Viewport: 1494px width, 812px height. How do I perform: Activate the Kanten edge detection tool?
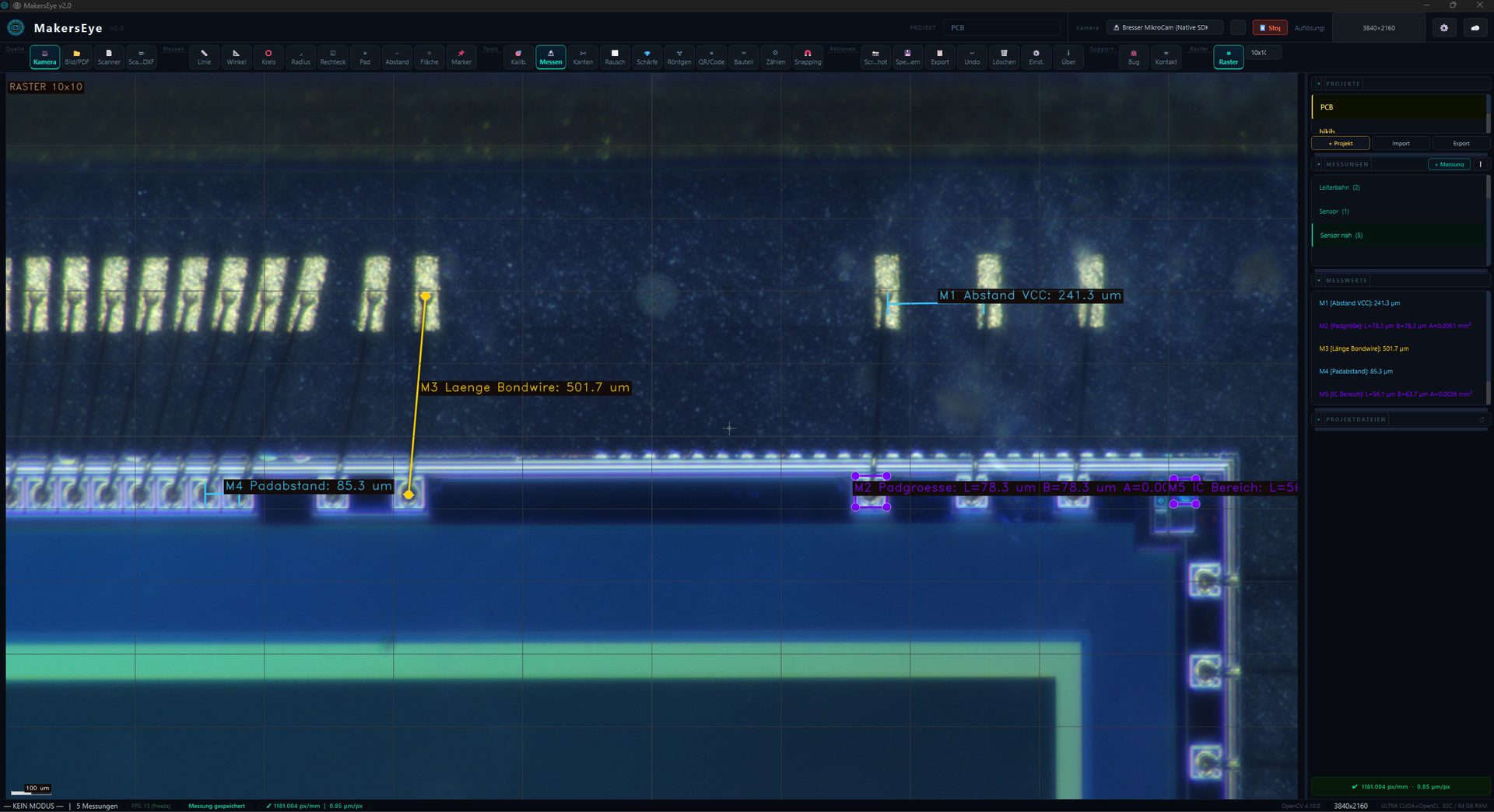tap(583, 57)
